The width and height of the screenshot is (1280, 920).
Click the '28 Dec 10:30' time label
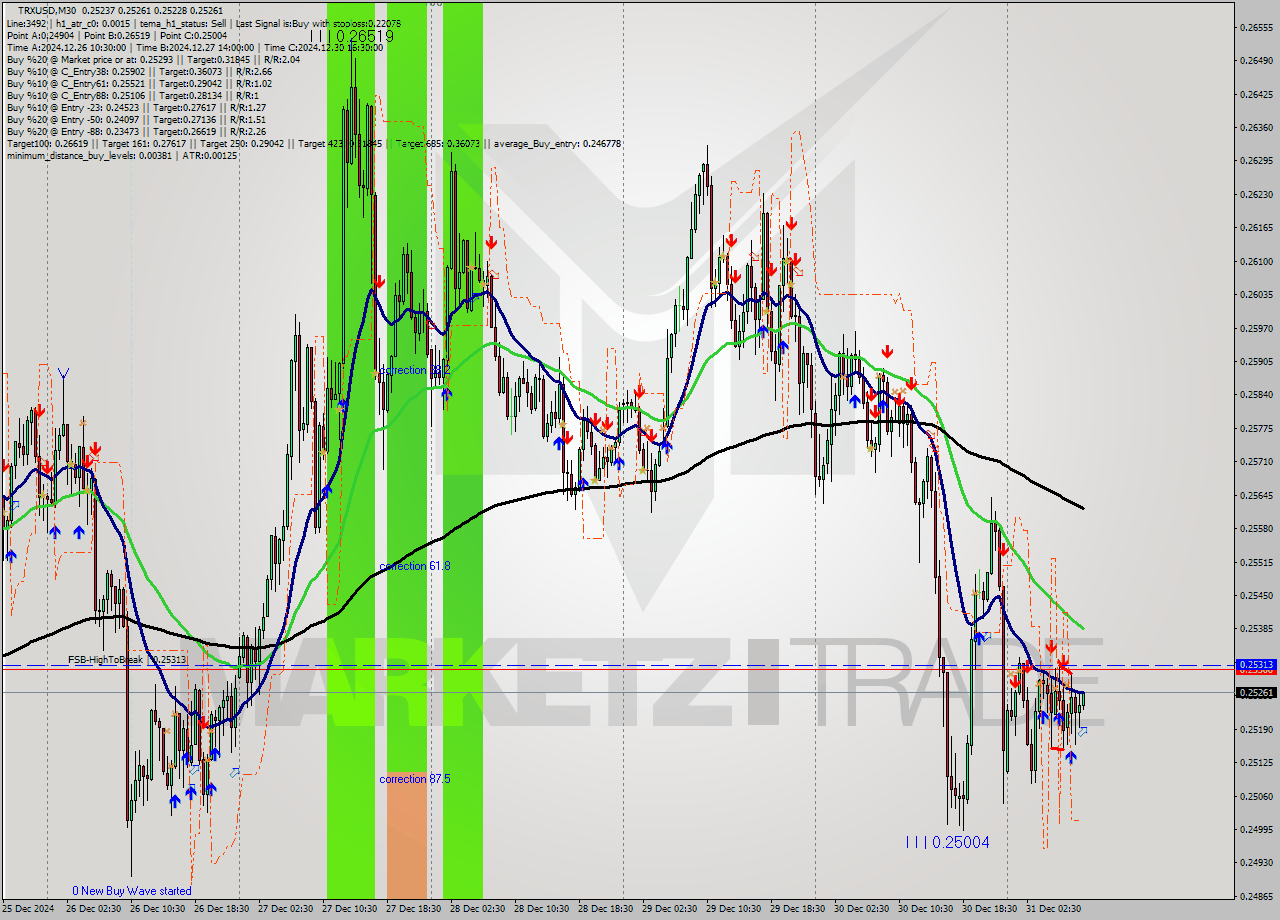click(542, 909)
